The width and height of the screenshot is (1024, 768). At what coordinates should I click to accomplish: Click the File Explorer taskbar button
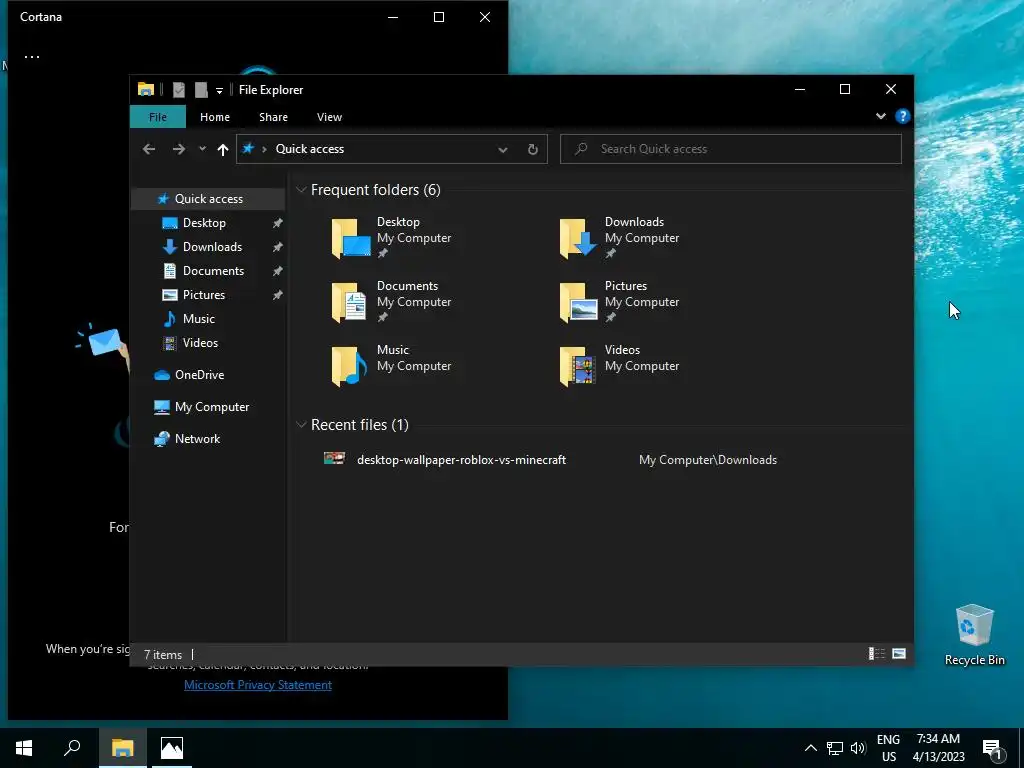coord(123,748)
